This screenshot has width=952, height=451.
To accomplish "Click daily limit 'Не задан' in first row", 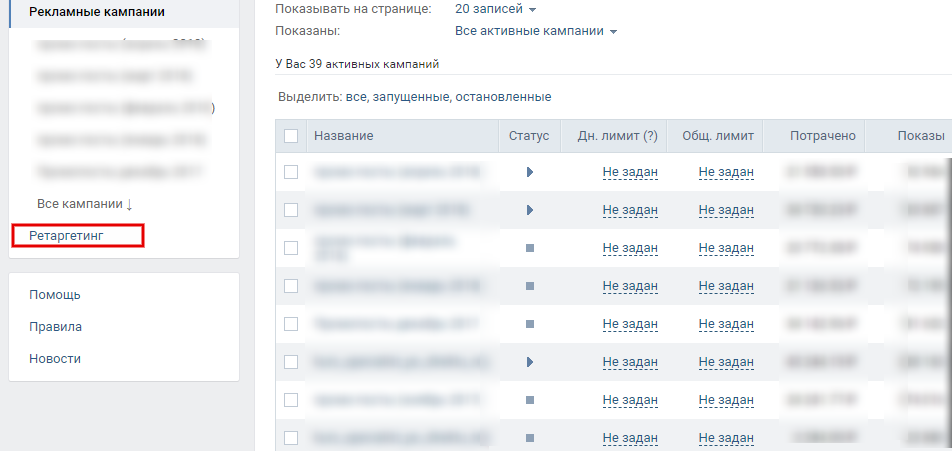I will 630,172.
